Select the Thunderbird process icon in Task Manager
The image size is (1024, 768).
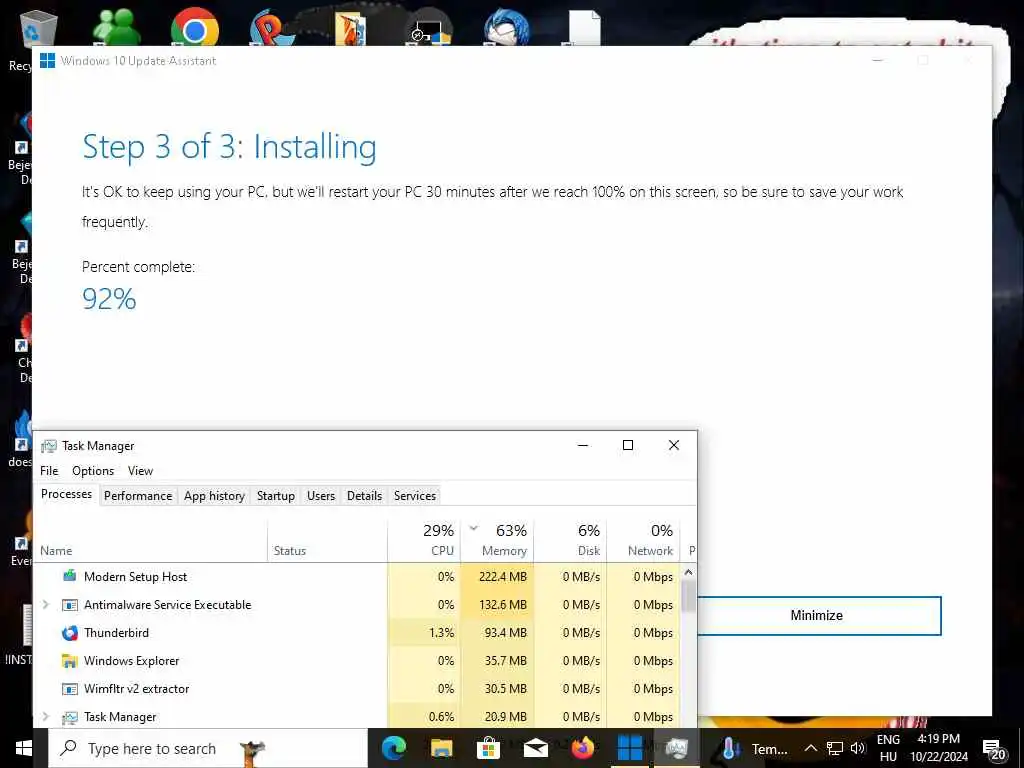tap(69, 633)
